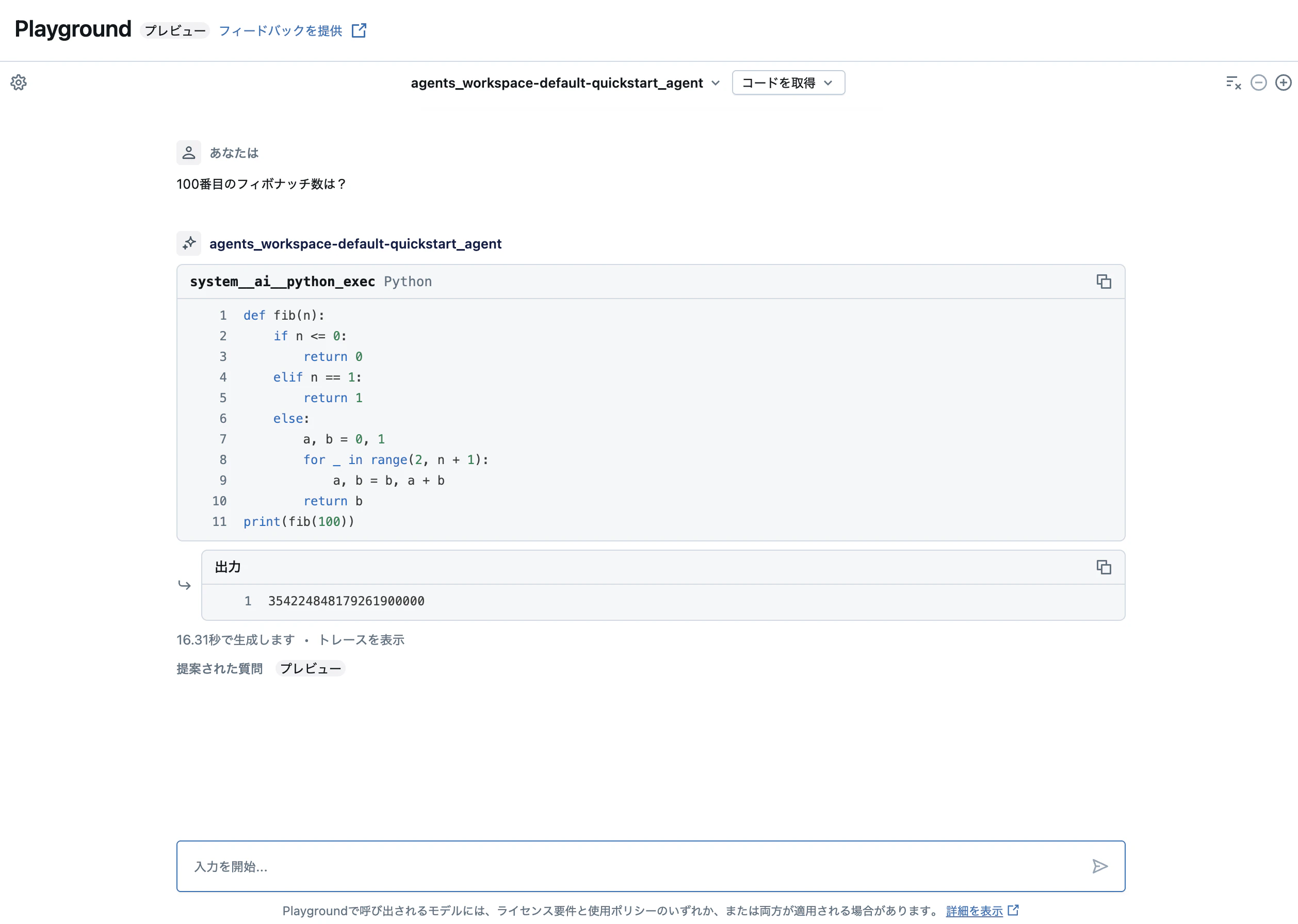The width and height of the screenshot is (1298, 924).
Task: Click the send message arrow icon
Action: coord(1100,866)
